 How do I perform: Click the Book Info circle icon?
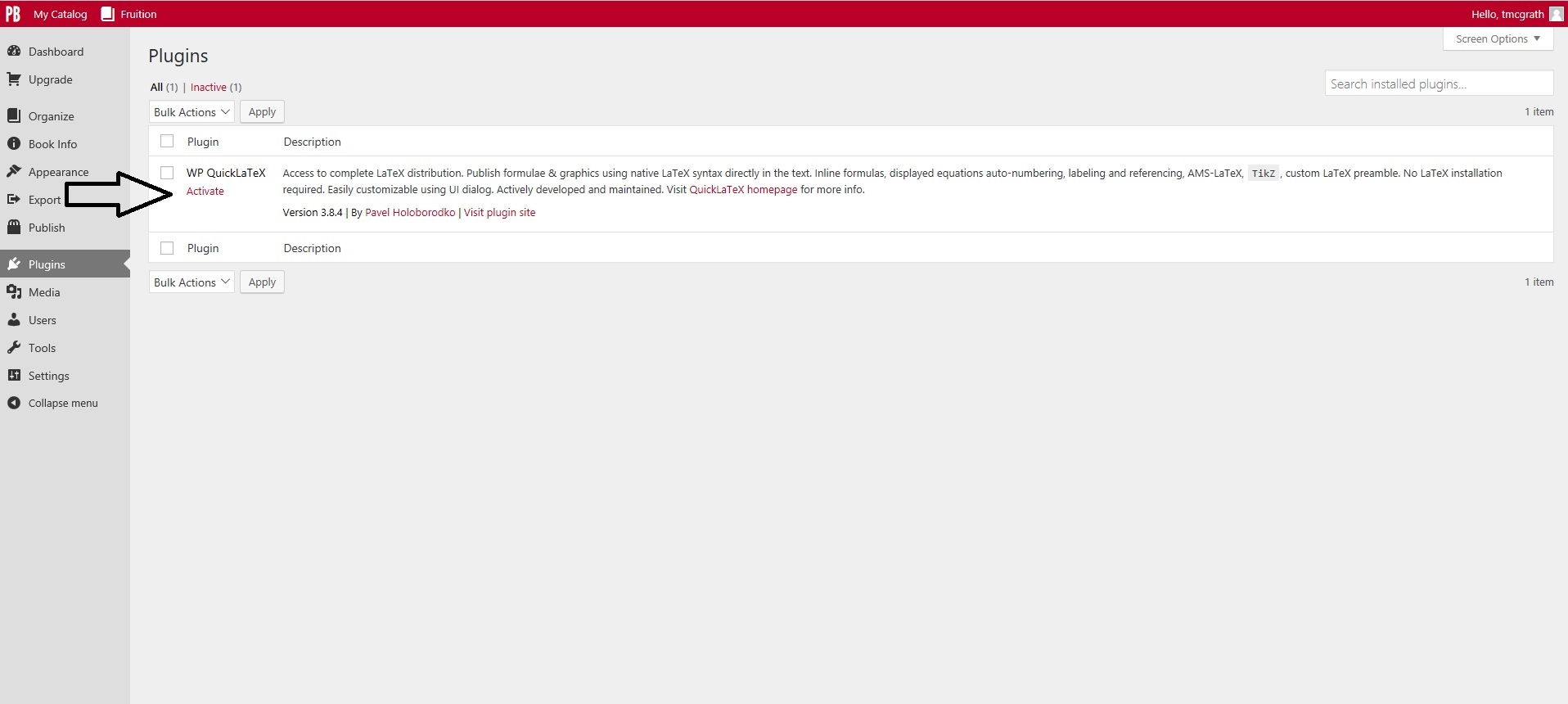14,143
